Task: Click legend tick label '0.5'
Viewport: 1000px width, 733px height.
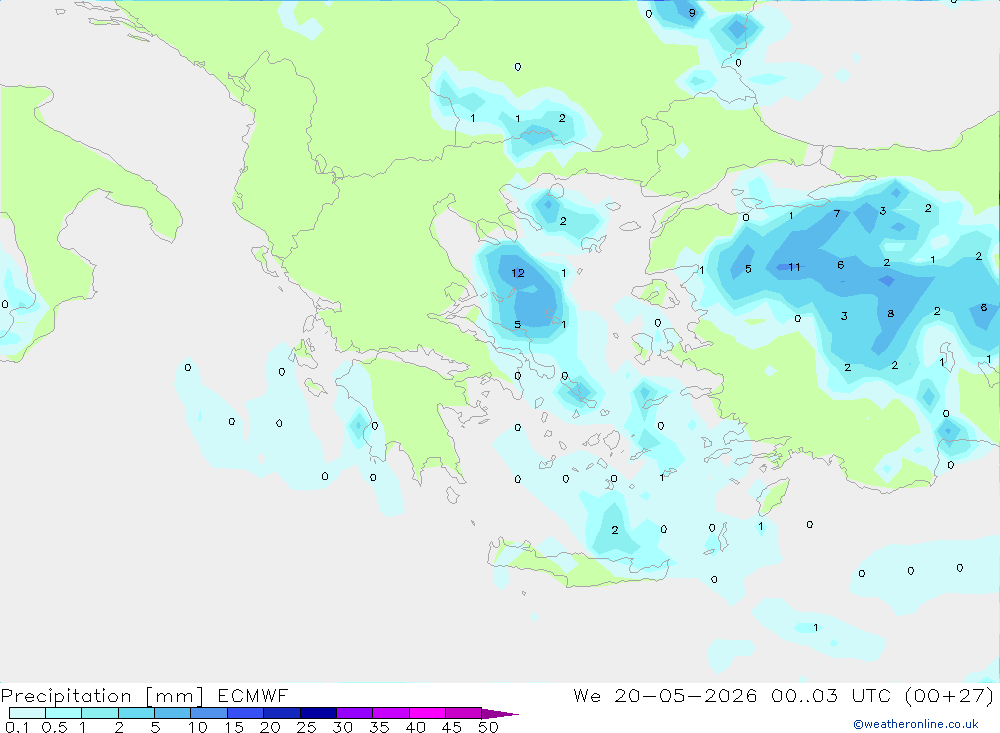Action: 54,727
